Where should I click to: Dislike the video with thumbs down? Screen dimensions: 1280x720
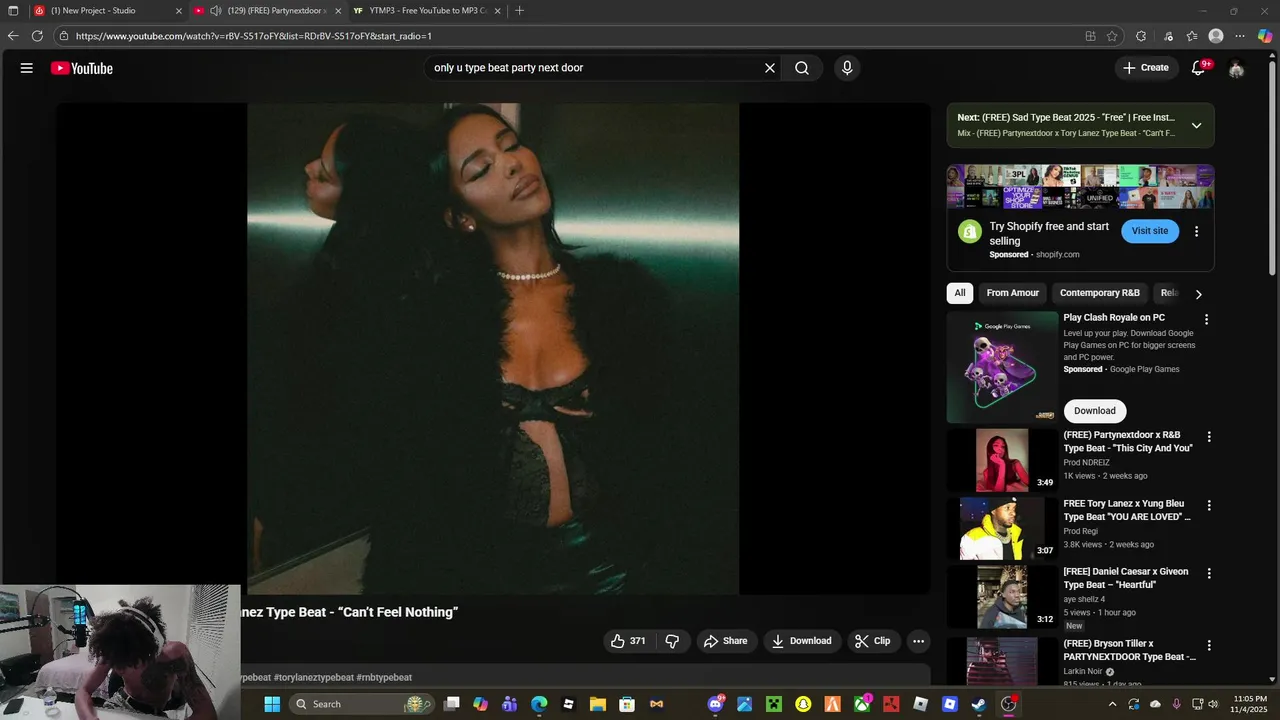point(672,641)
